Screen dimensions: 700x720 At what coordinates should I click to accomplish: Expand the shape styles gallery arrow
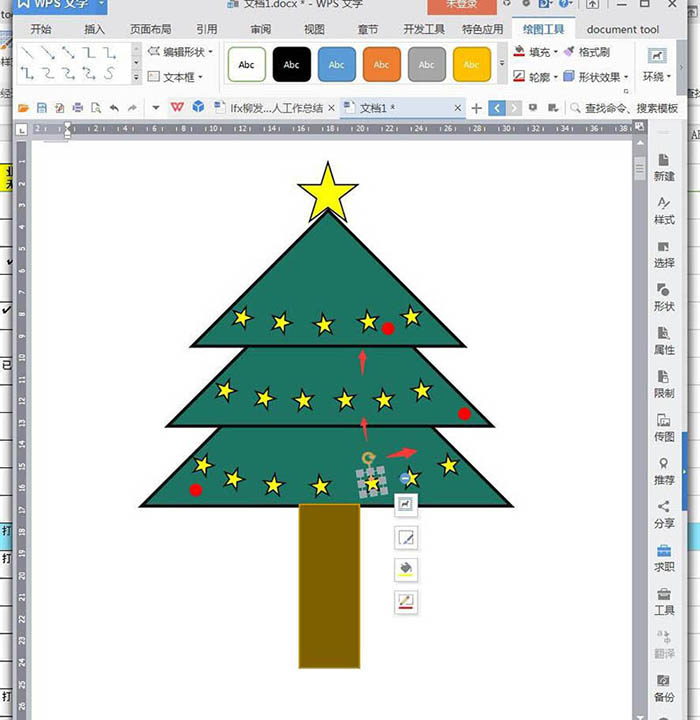coord(502,64)
